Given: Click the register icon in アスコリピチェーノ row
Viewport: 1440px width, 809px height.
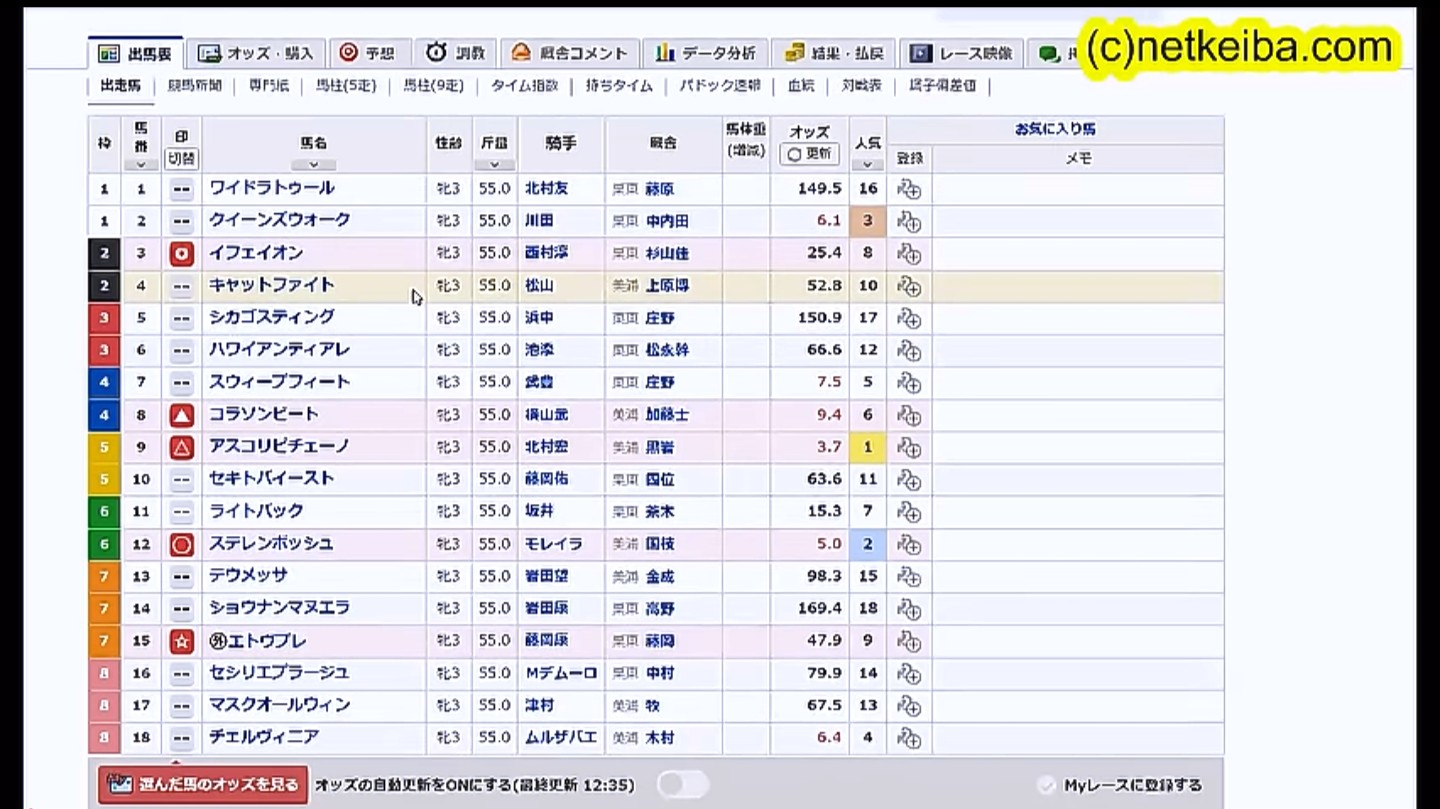Looking at the screenshot, I should click(908, 447).
